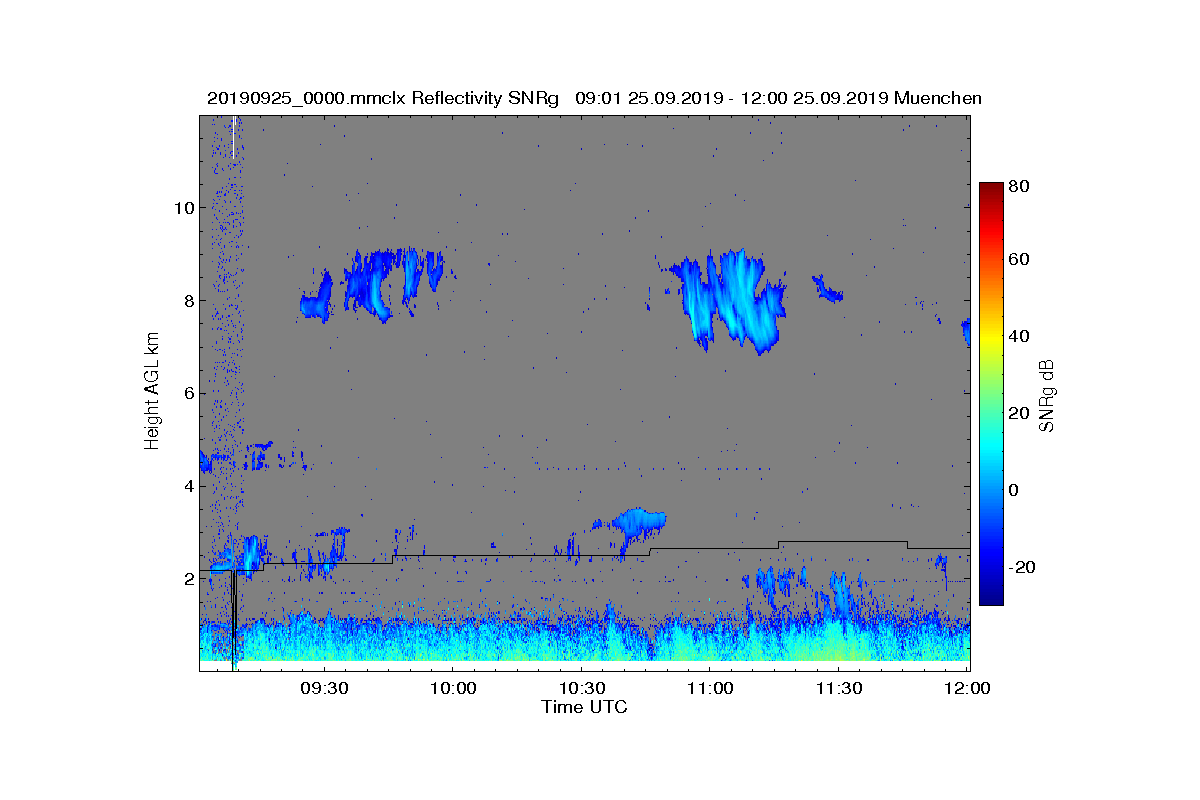Click the 12:00 time tick label
This screenshot has width=1200, height=800.
click(967, 688)
